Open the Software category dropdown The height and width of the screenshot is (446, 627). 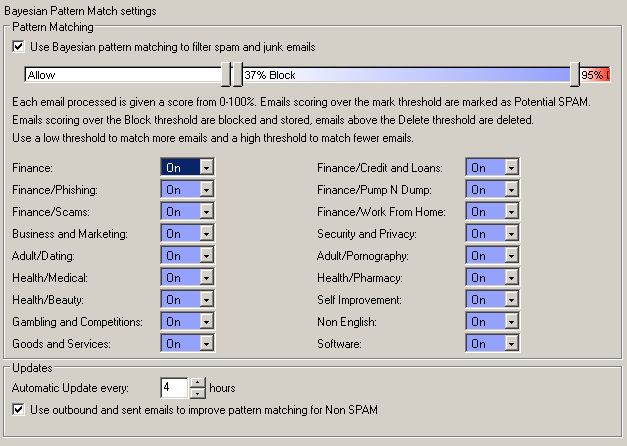[510, 344]
